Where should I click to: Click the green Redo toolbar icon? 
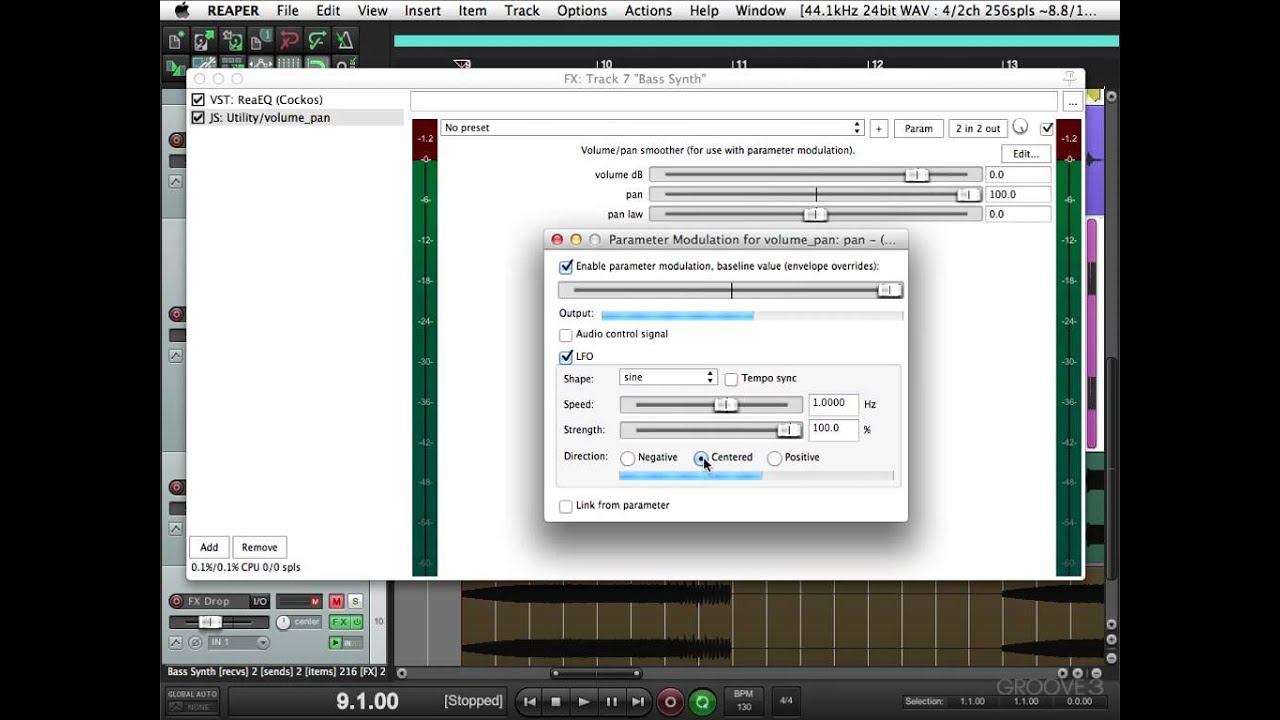pyautogui.click(x=317, y=41)
